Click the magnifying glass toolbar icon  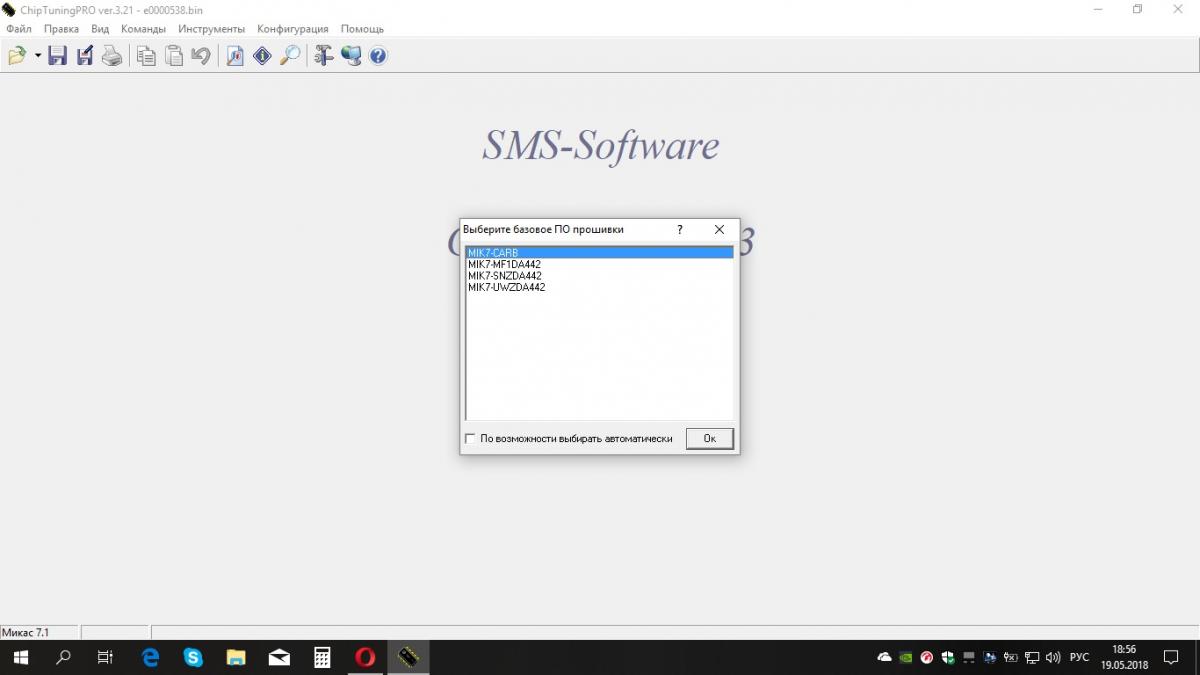pyautogui.click(x=290, y=56)
